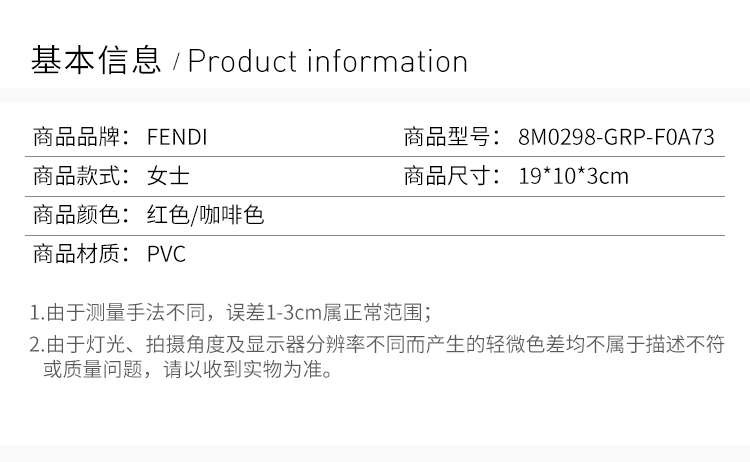The image size is (750, 462).
Task: Click note 1 about 1-3cm measurement error
Action: pos(231,313)
